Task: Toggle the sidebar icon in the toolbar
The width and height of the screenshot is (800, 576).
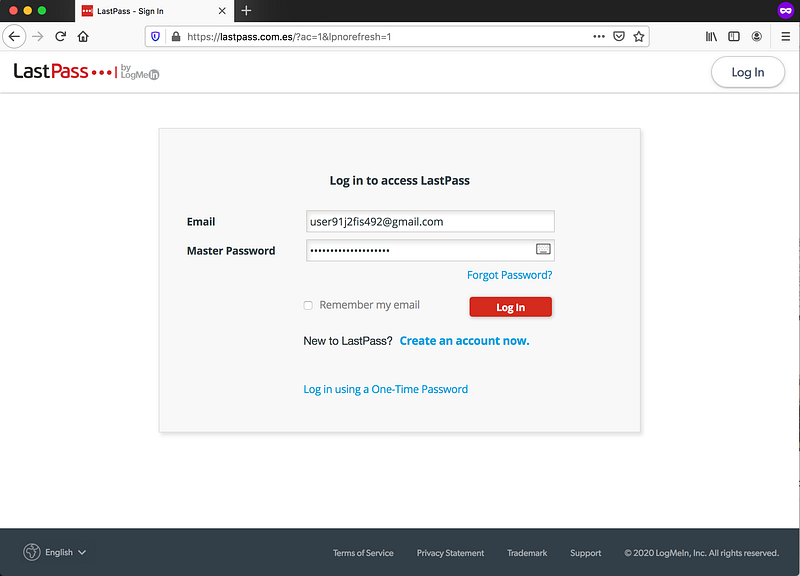Action: click(x=733, y=36)
